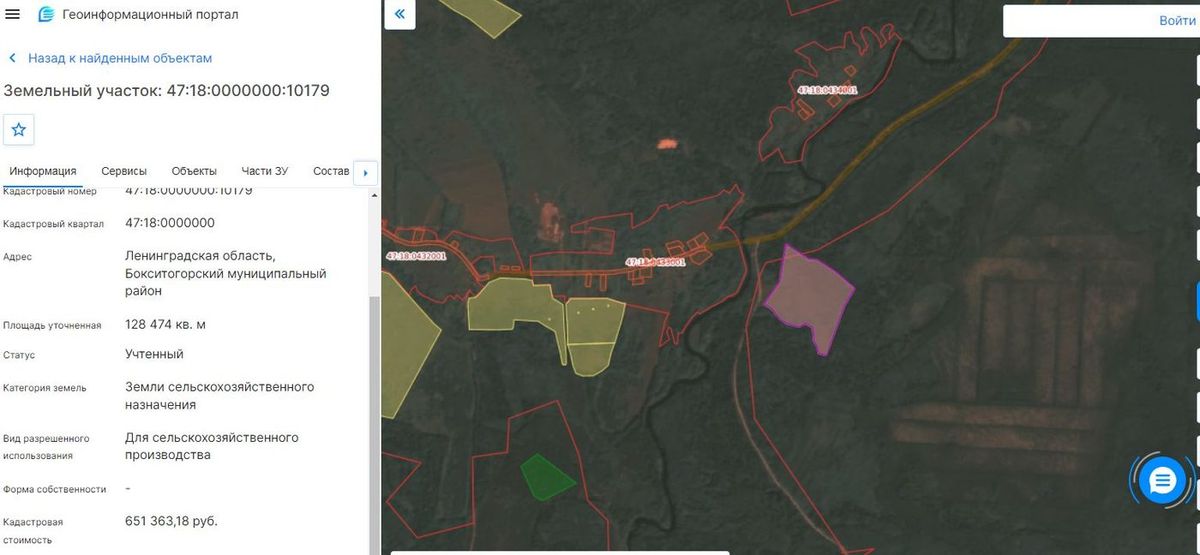Open the hamburger main menu
Screen dimensions: 1200x555
tap(13, 15)
